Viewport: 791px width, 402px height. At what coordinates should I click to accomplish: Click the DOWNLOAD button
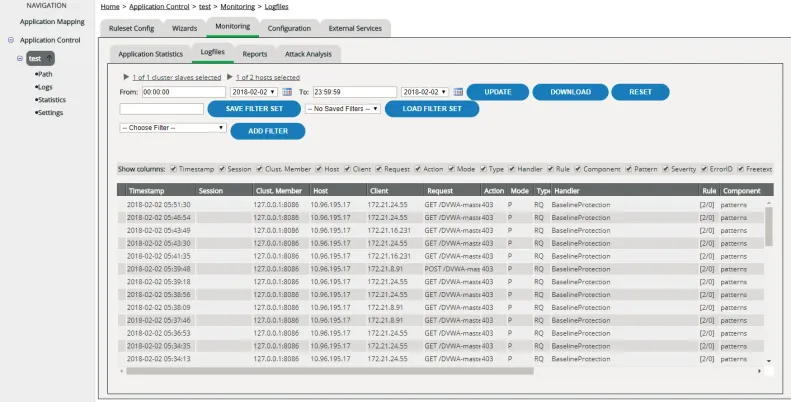click(x=571, y=92)
